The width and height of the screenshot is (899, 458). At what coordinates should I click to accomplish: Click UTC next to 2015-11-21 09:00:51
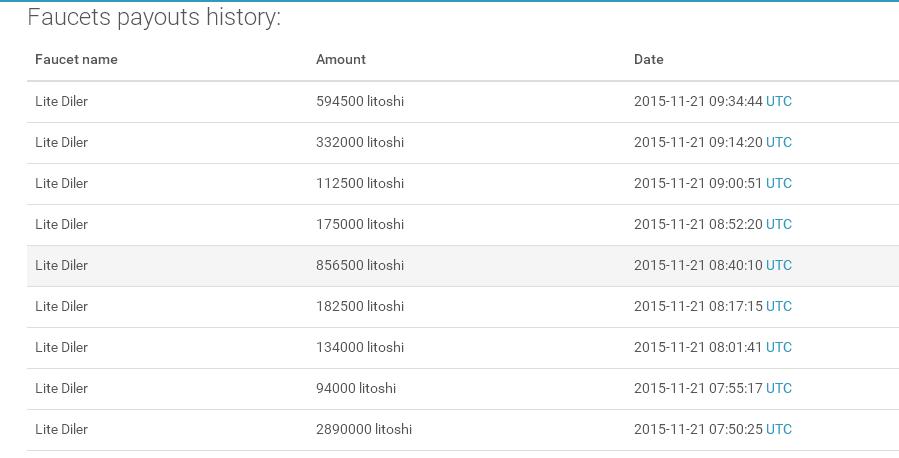[779, 183]
